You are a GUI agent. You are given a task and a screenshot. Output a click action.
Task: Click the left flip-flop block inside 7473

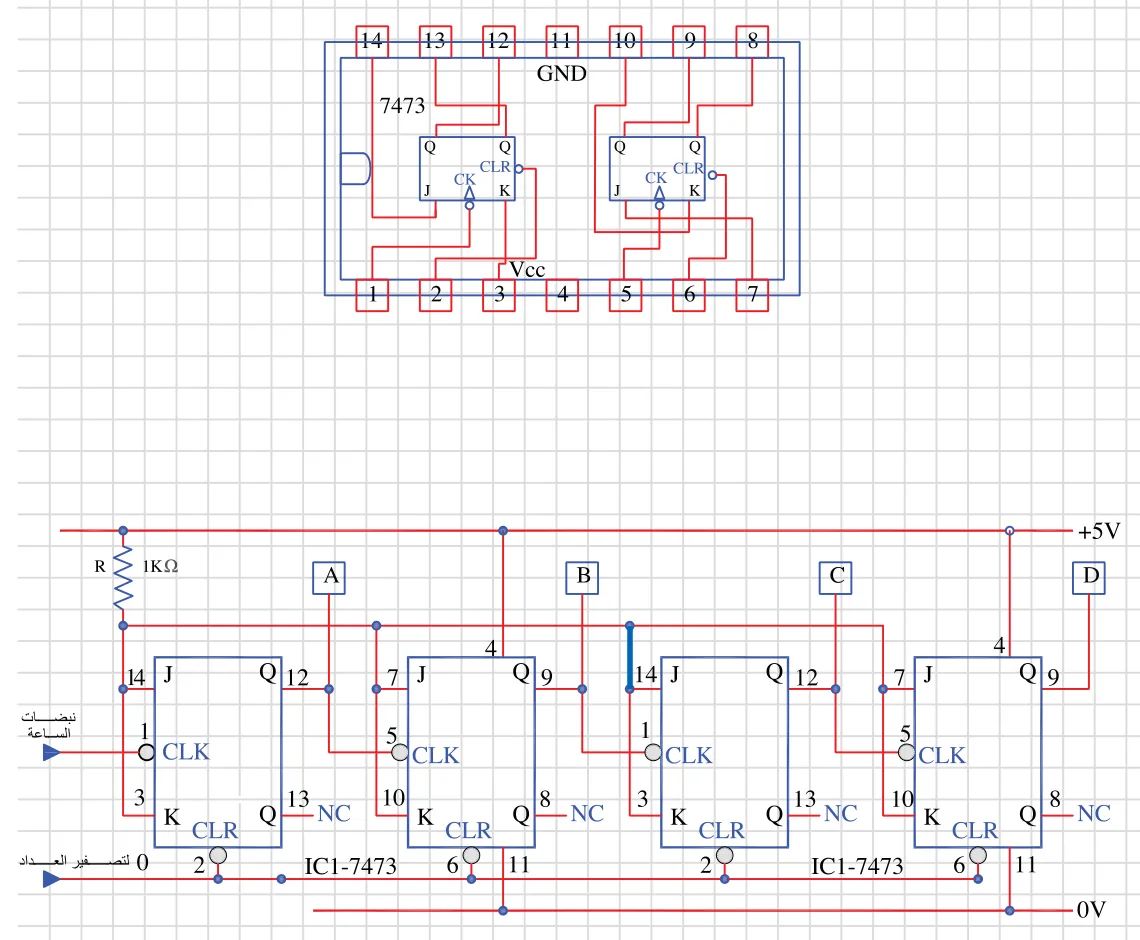467,169
